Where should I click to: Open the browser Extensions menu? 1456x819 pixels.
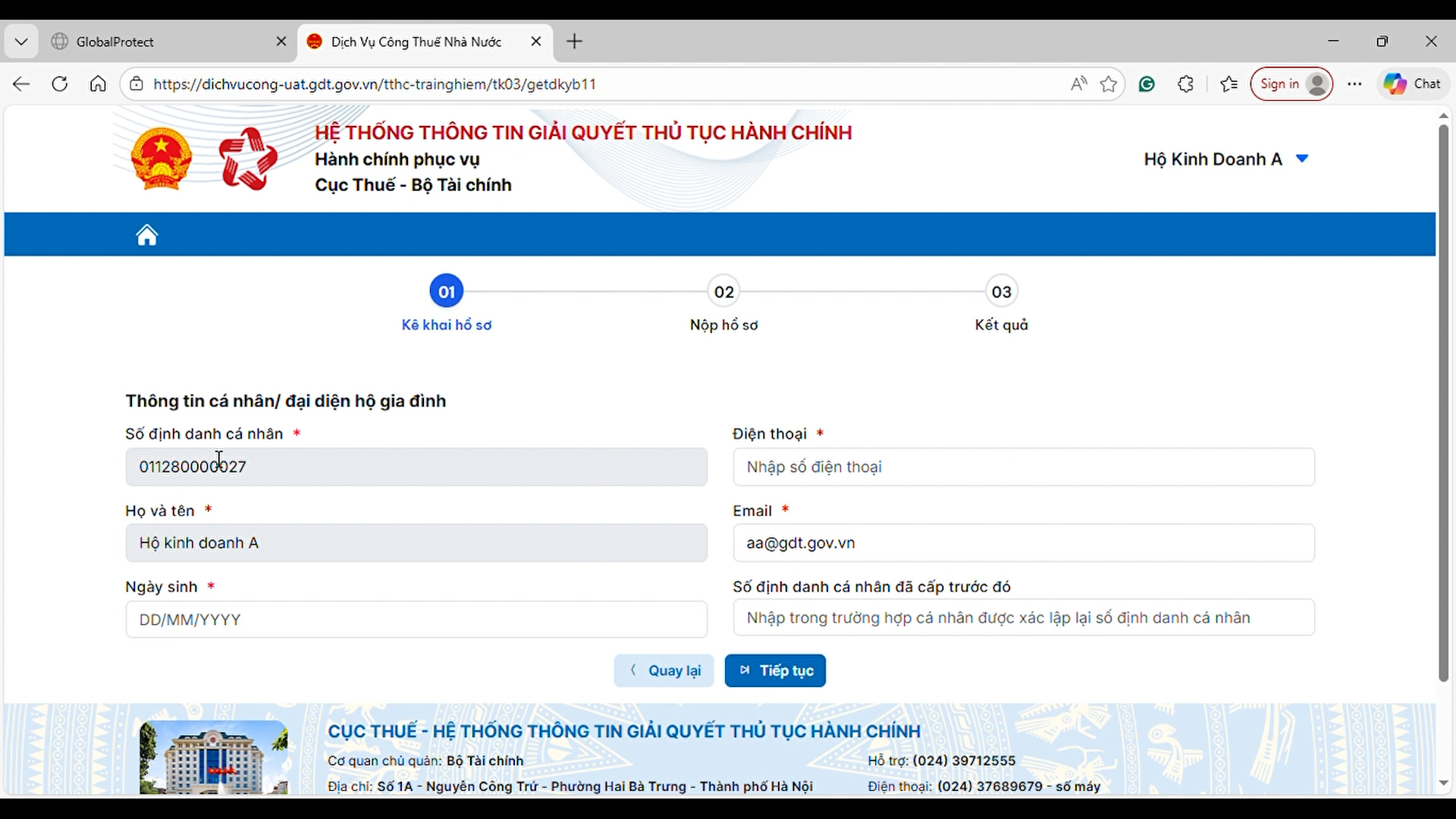point(1185,84)
